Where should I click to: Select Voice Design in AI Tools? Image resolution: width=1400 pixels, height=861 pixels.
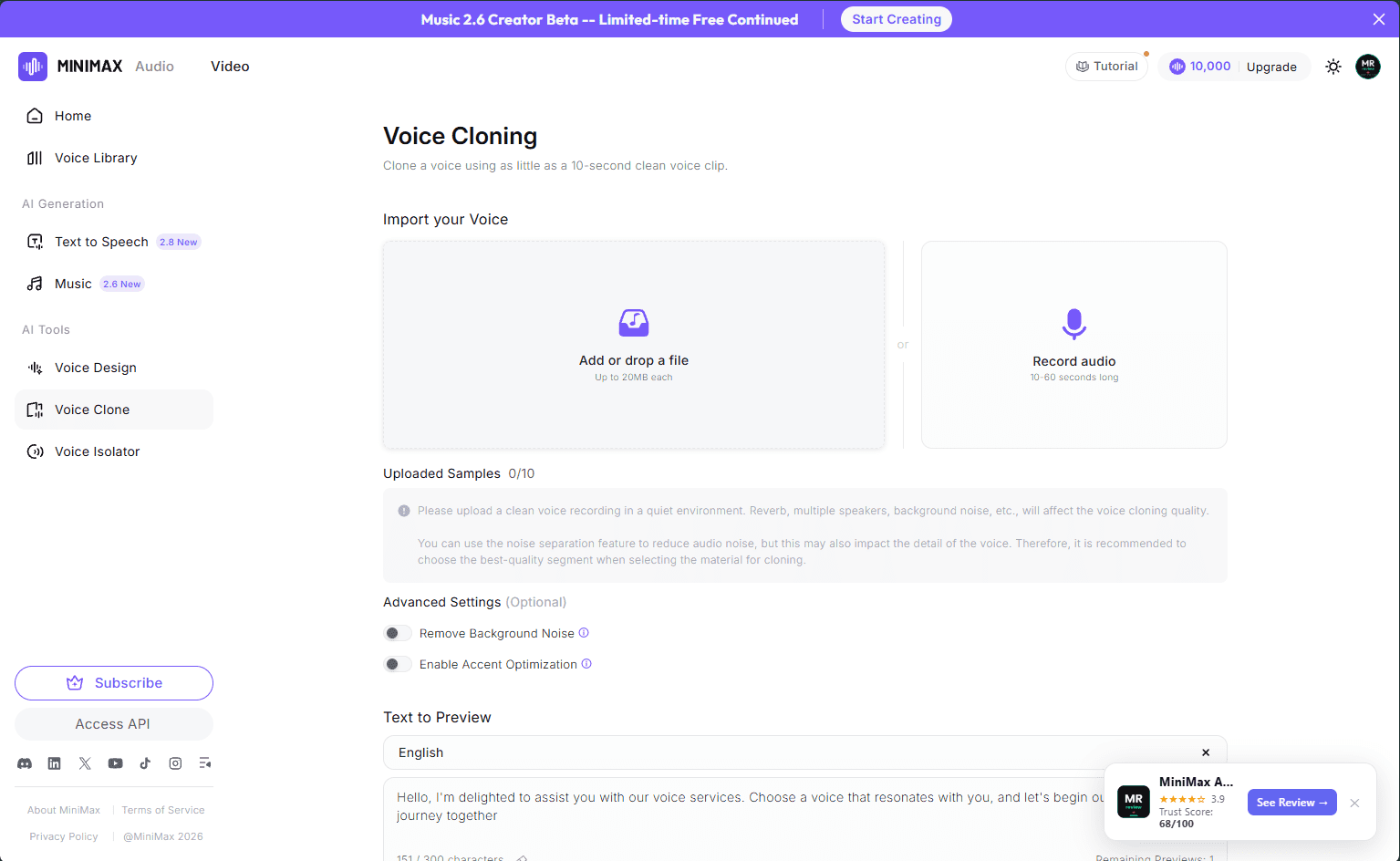pyautogui.click(x=114, y=368)
